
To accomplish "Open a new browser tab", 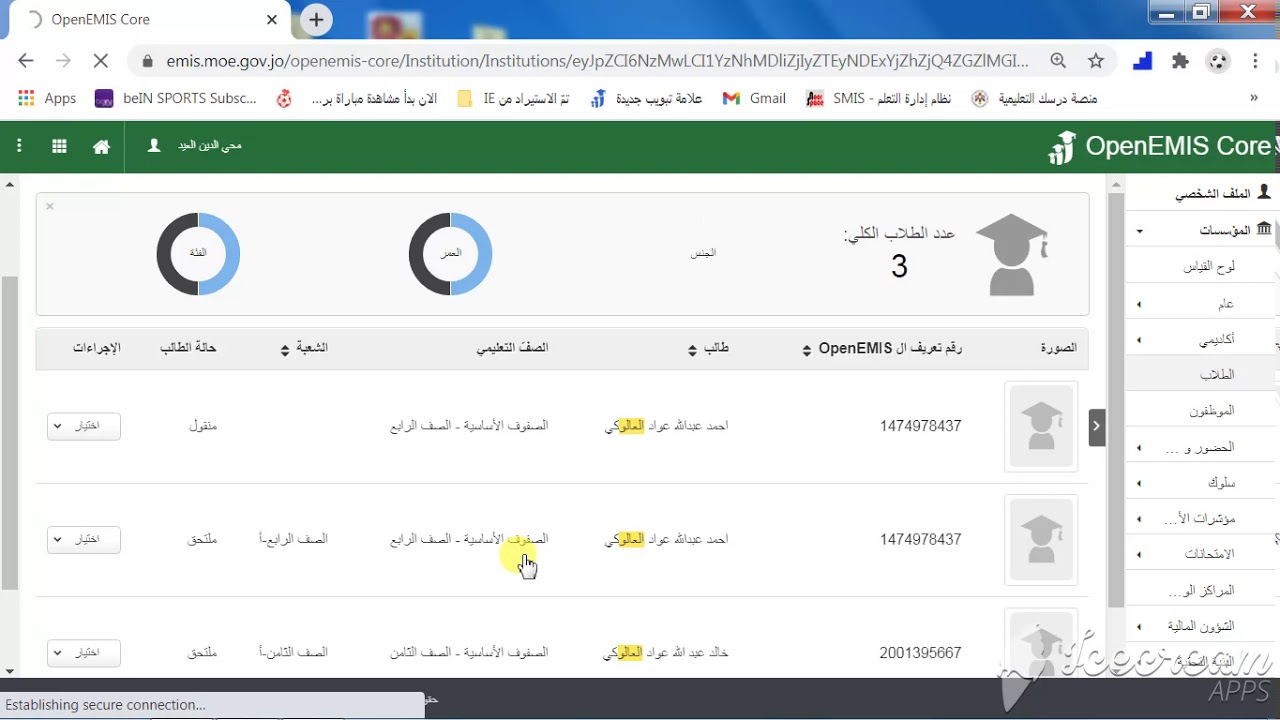I will point(316,19).
